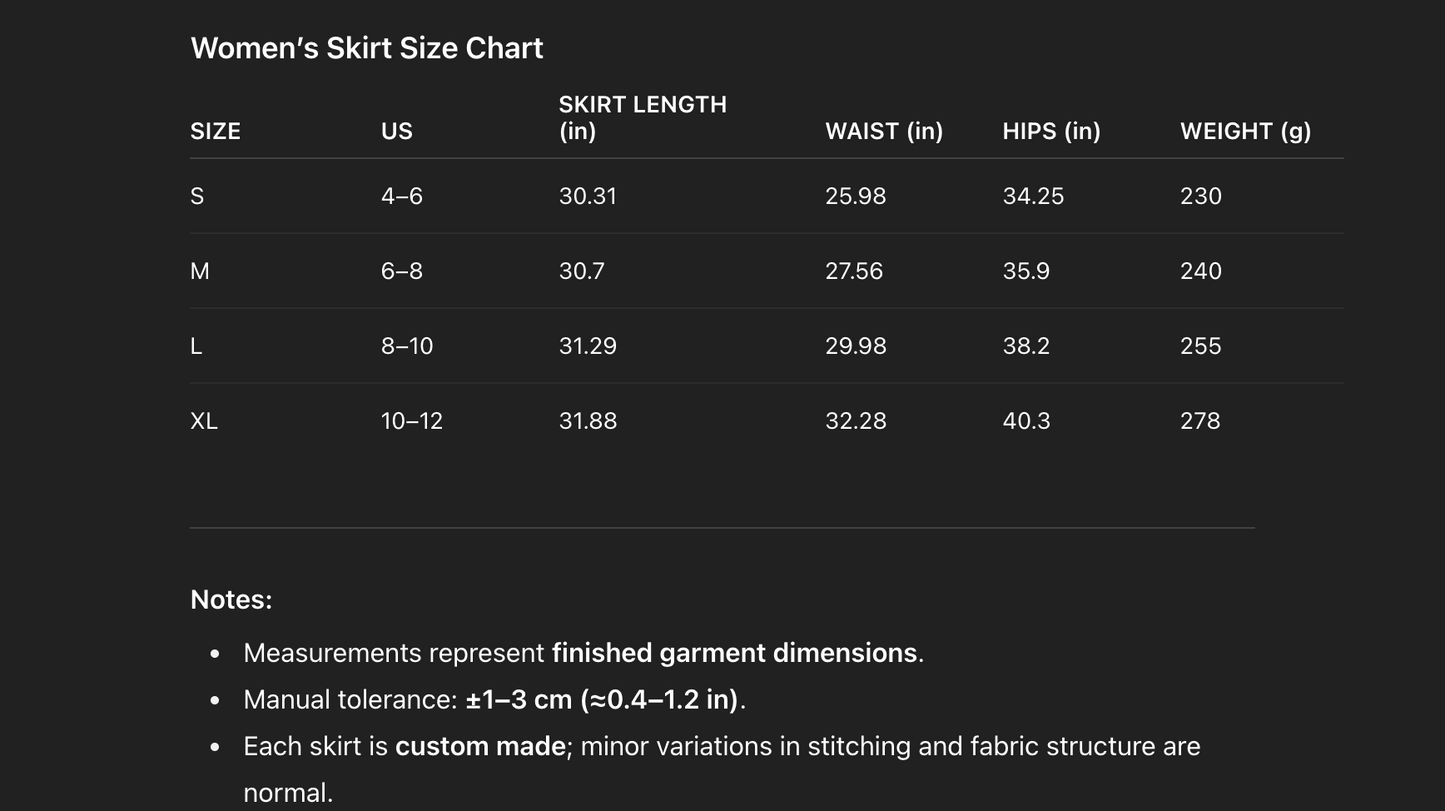Click size S in the first row
Image resolution: width=1445 pixels, height=811 pixels.
click(197, 196)
